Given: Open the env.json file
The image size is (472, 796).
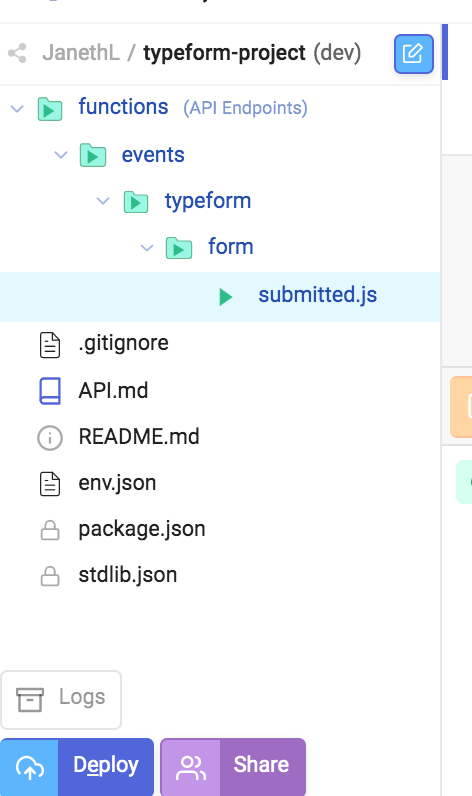Looking at the screenshot, I should click(x=117, y=483).
